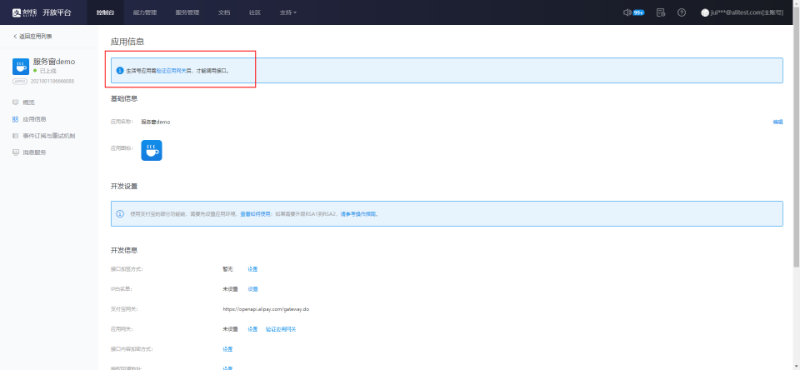Click the gateway URL openapi.alipay.com/gateway.do
Viewport: 800px width, 370px height.
266,309
